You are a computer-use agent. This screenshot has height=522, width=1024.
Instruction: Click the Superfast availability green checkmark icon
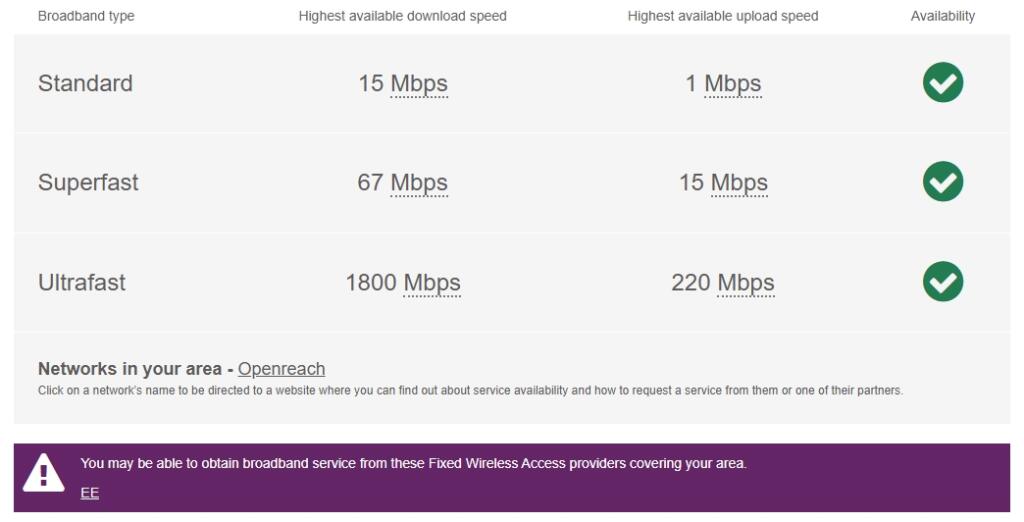tap(942, 182)
